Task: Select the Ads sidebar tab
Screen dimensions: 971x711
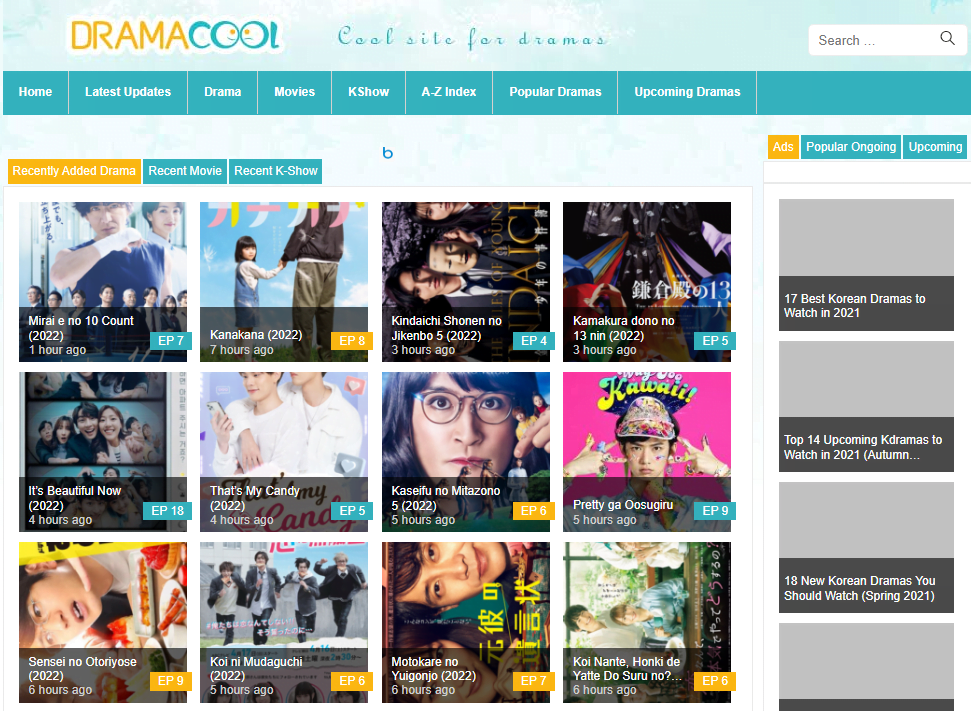Action: click(x=783, y=147)
